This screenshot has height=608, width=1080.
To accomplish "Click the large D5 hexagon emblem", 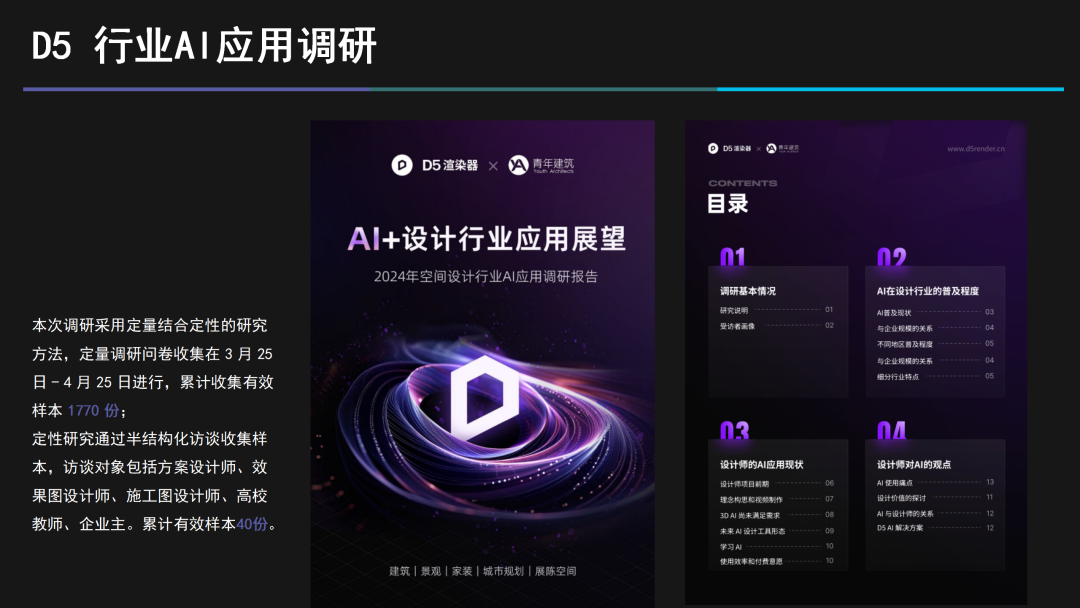I will click(484, 399).
